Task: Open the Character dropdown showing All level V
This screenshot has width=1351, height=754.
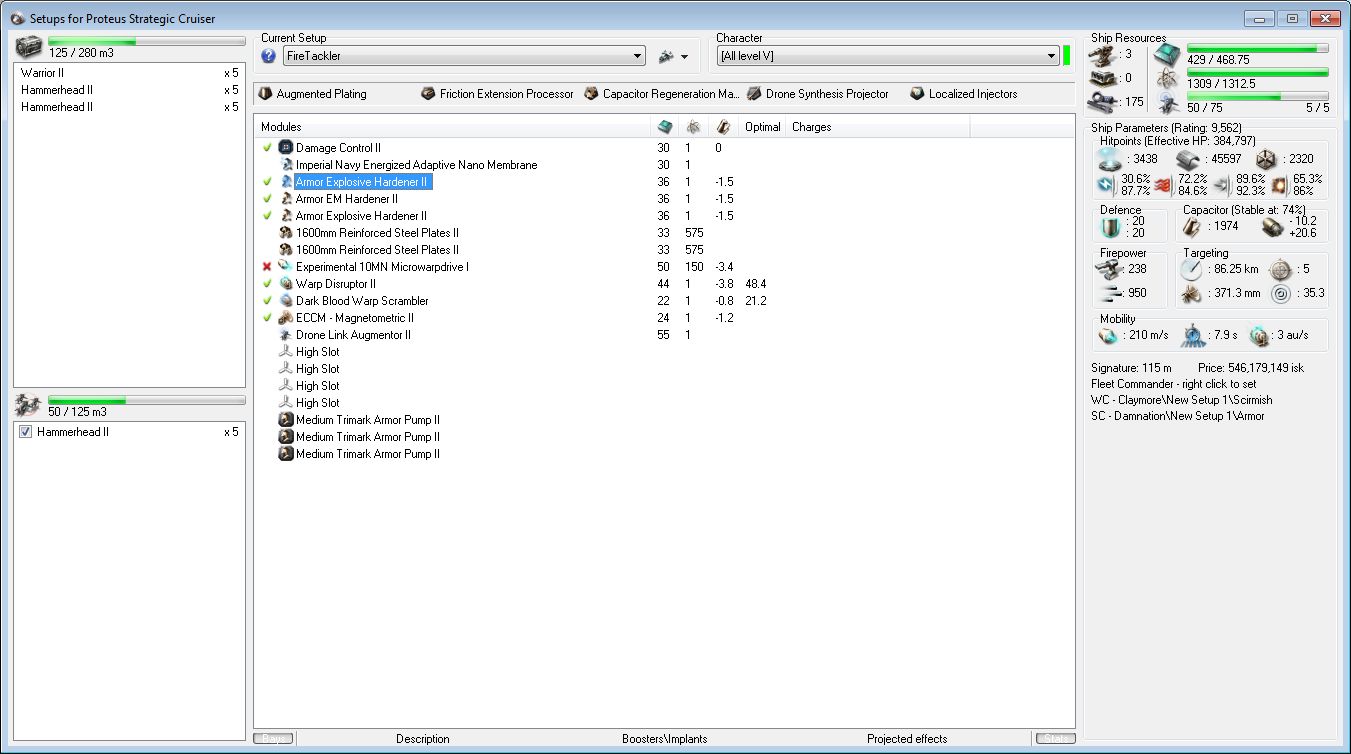Action: pyautogui.click(x=887, y=56)
